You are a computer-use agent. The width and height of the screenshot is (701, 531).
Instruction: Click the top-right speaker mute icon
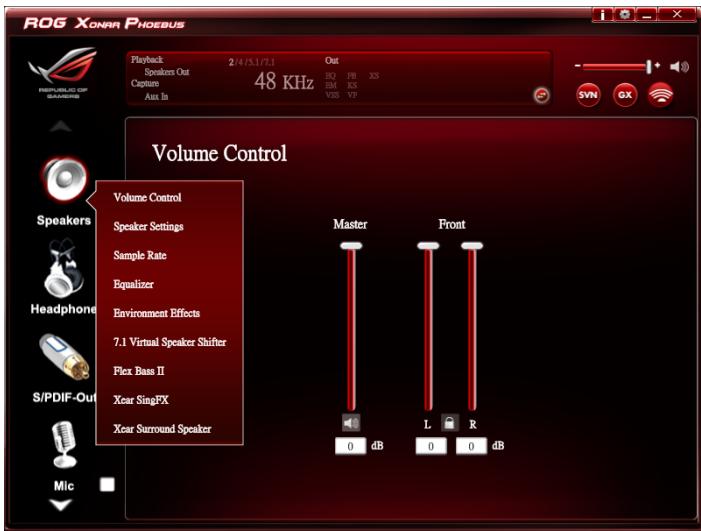click(x=680, y=67)
